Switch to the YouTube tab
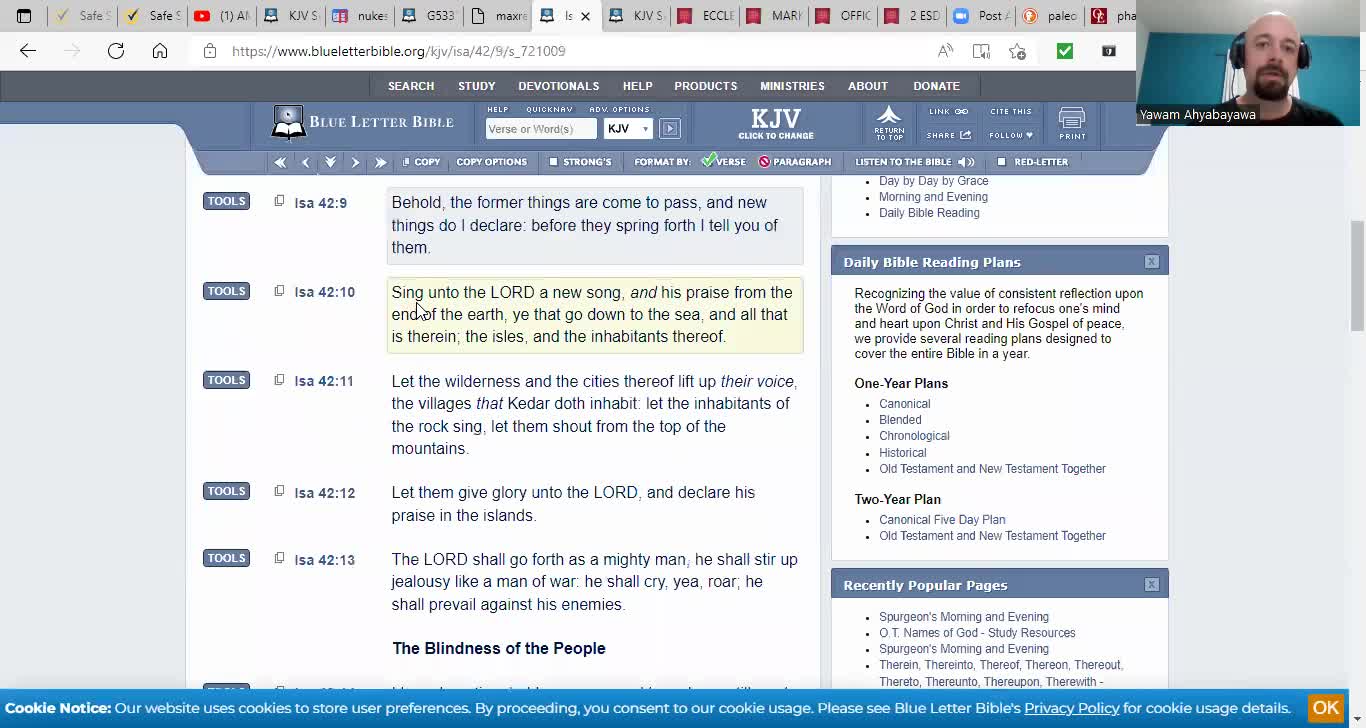This screenshot has width=1366, height=728. click(221, 16)
